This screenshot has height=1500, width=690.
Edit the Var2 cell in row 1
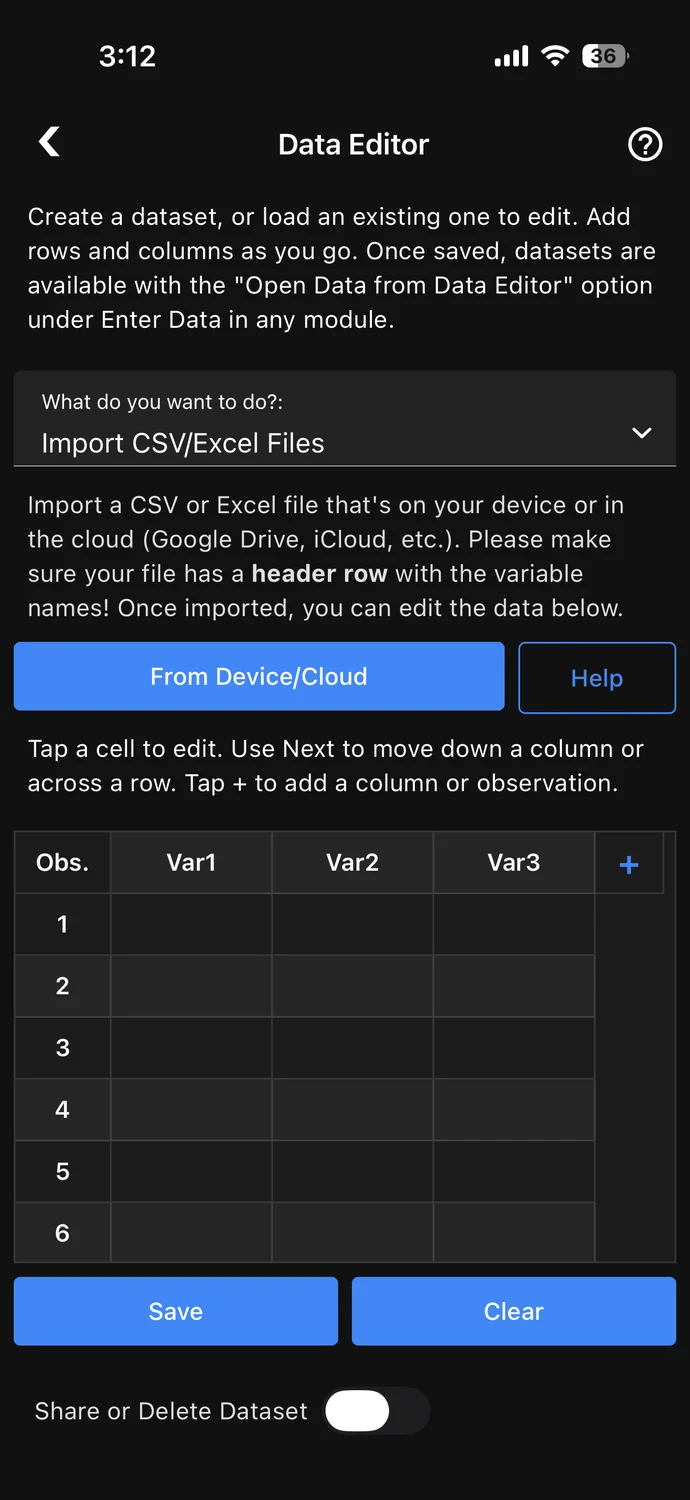click(x=352, y=924)
